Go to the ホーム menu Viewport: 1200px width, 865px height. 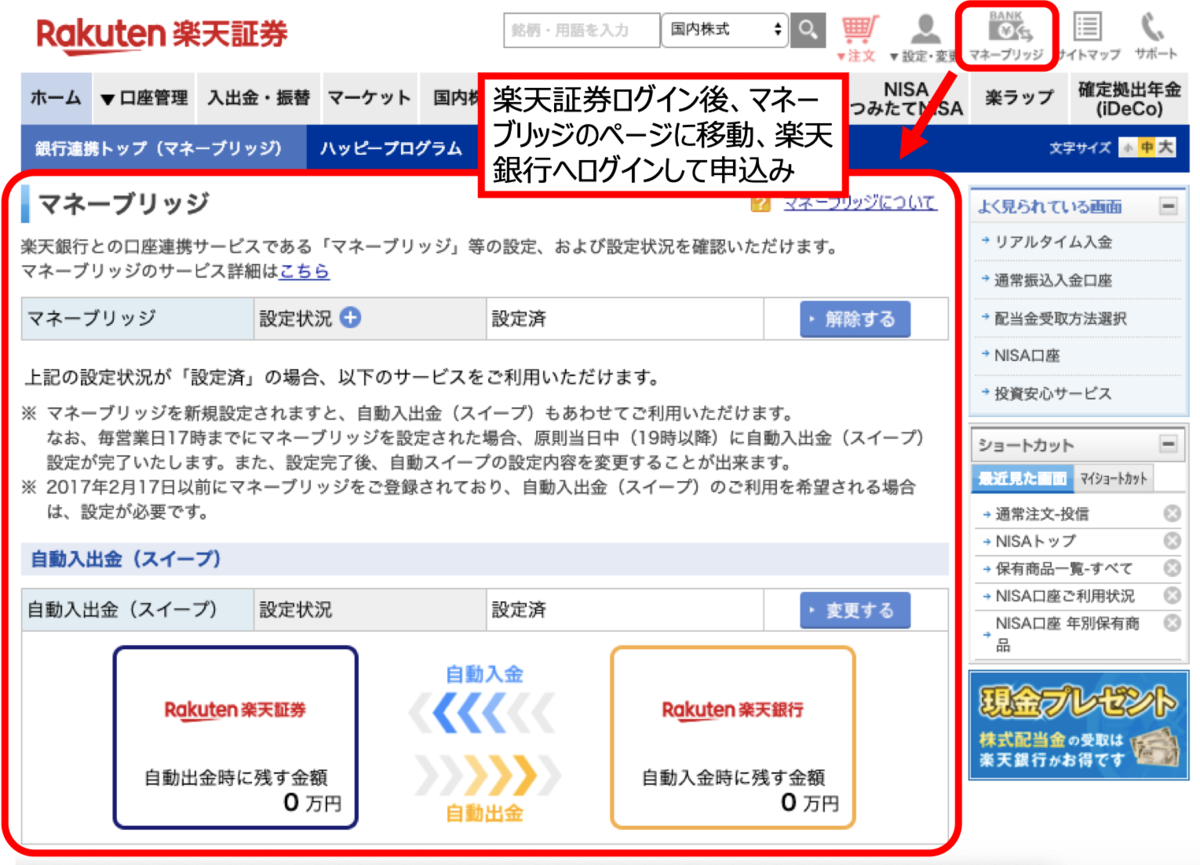[56, 98]
